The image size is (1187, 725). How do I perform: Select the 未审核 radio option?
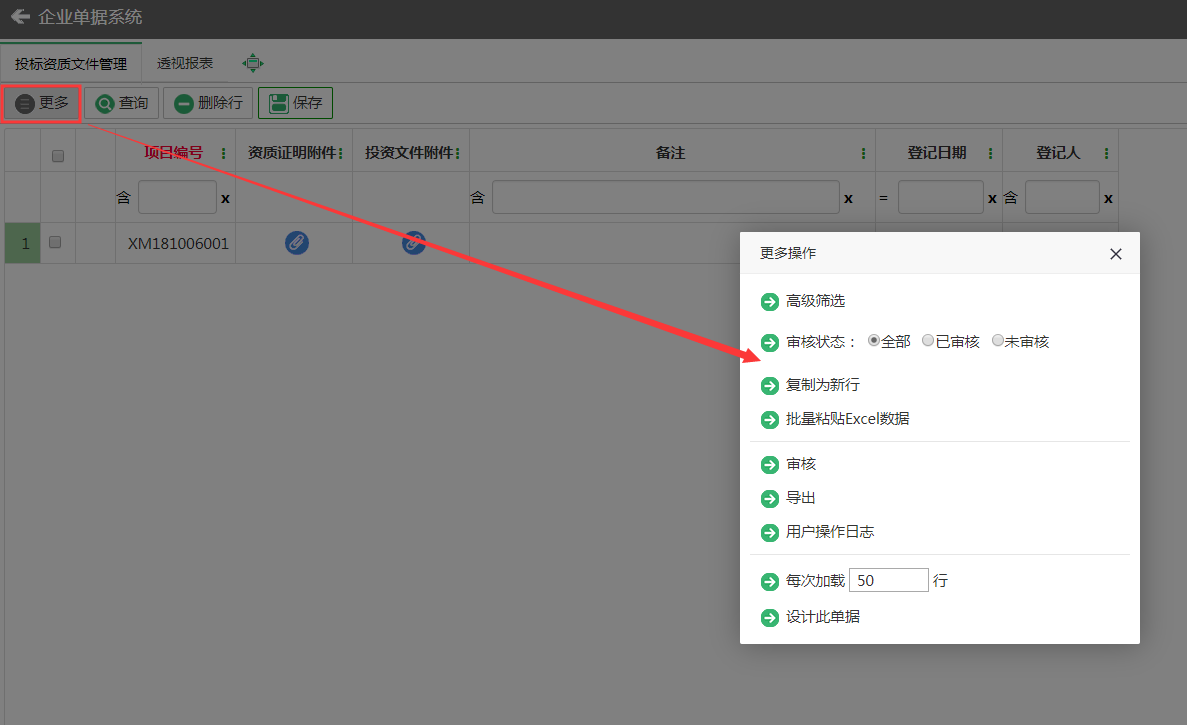(998, 341)
